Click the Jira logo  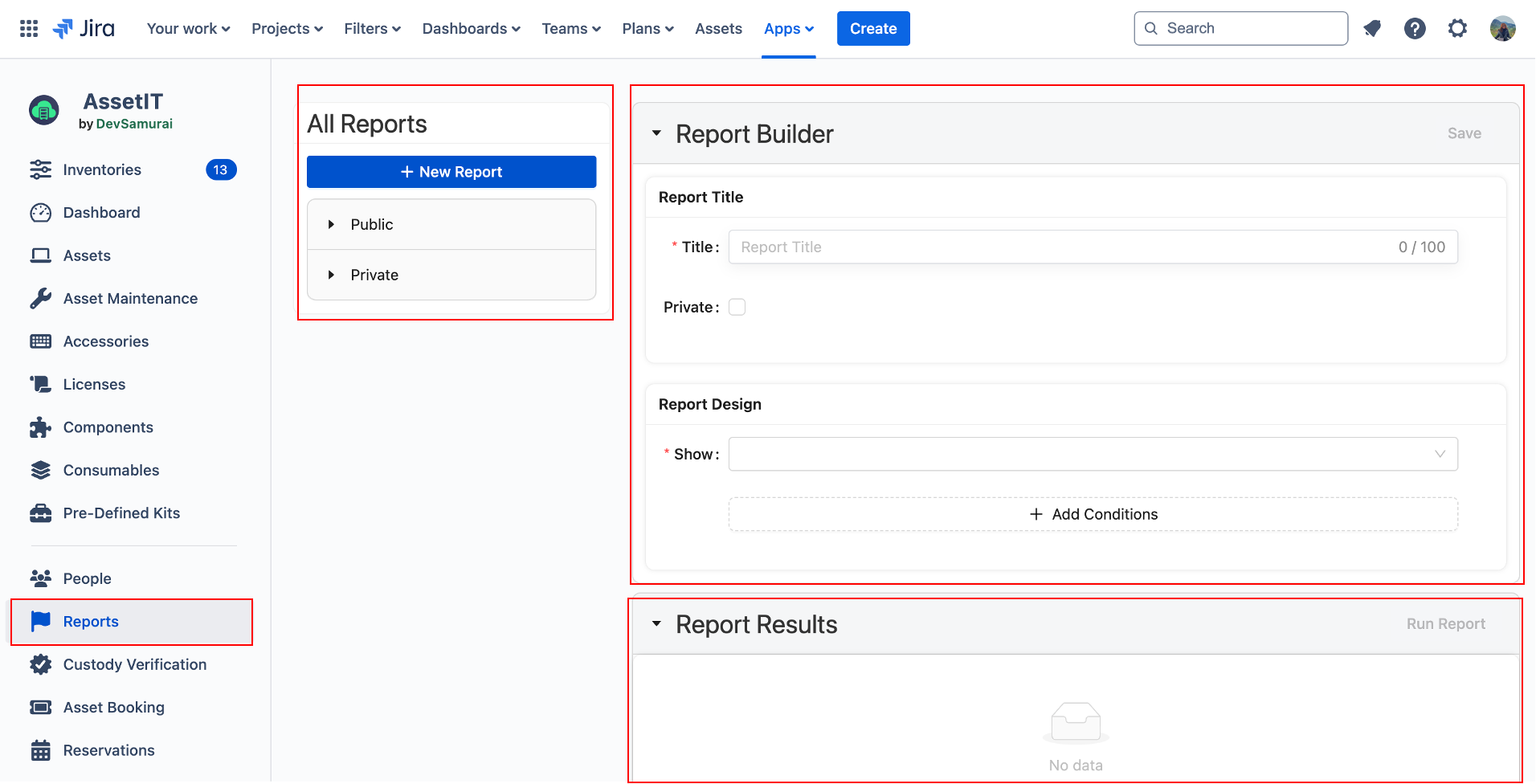point(84,29)
